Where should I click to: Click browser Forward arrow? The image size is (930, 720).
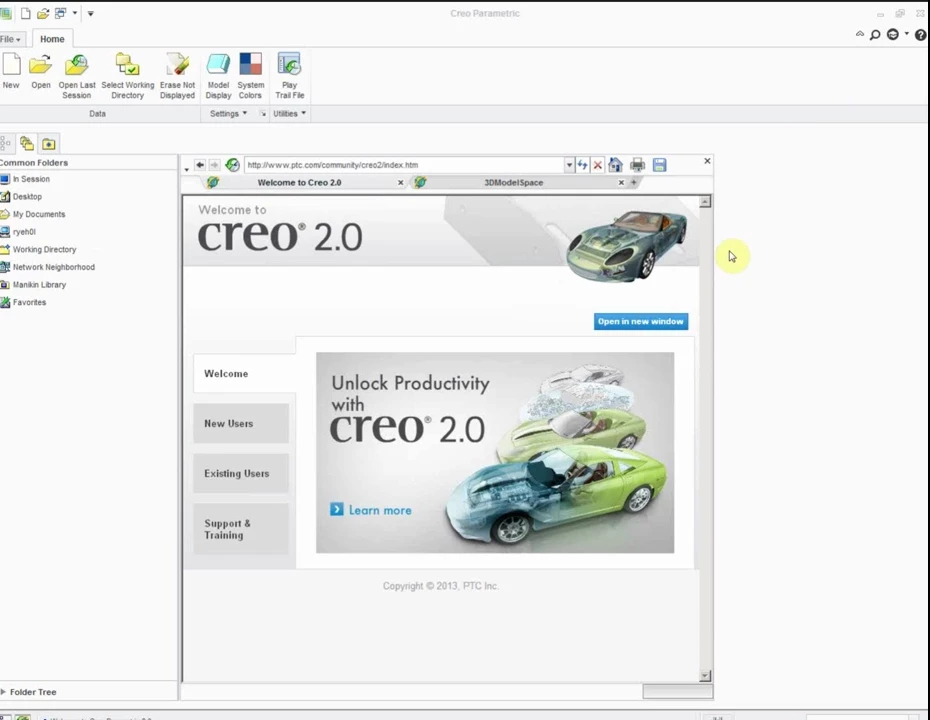214,165
